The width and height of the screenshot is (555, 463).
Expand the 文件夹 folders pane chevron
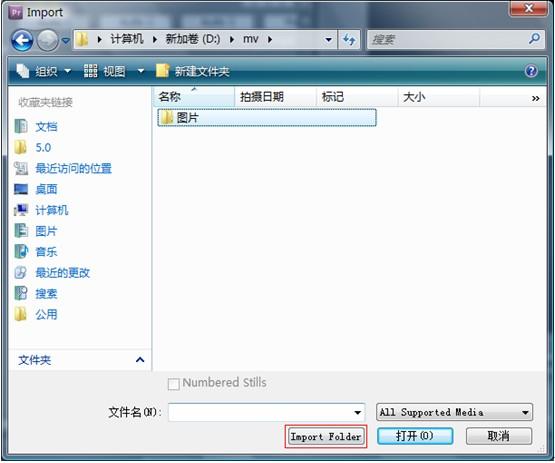click(x=140, y=360)
